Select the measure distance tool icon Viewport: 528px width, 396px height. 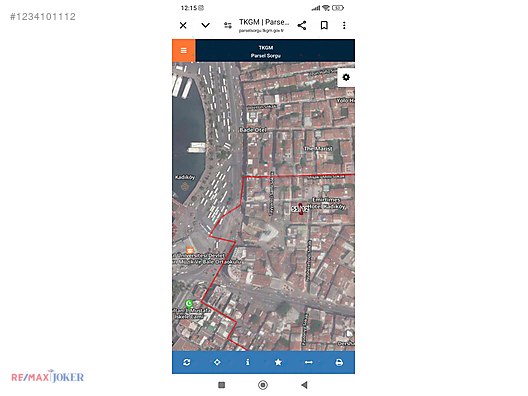pyautogui.click(x=308, y=362)
